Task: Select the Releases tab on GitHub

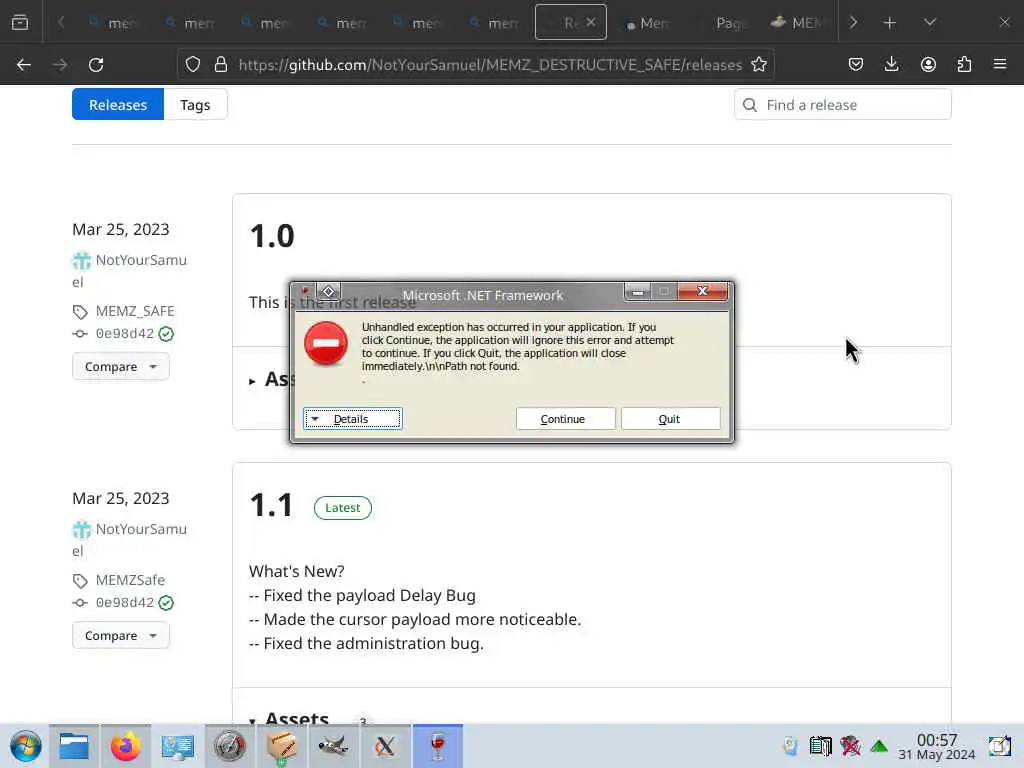Action: point(118,104)
